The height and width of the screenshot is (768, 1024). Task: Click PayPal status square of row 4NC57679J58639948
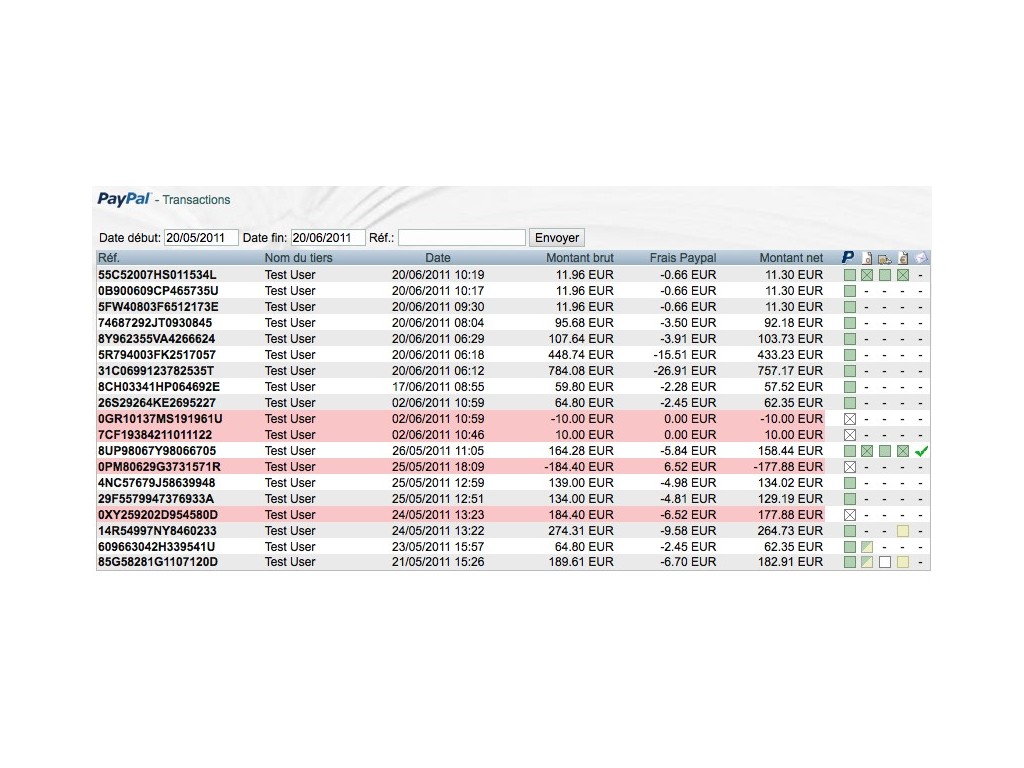850,483
